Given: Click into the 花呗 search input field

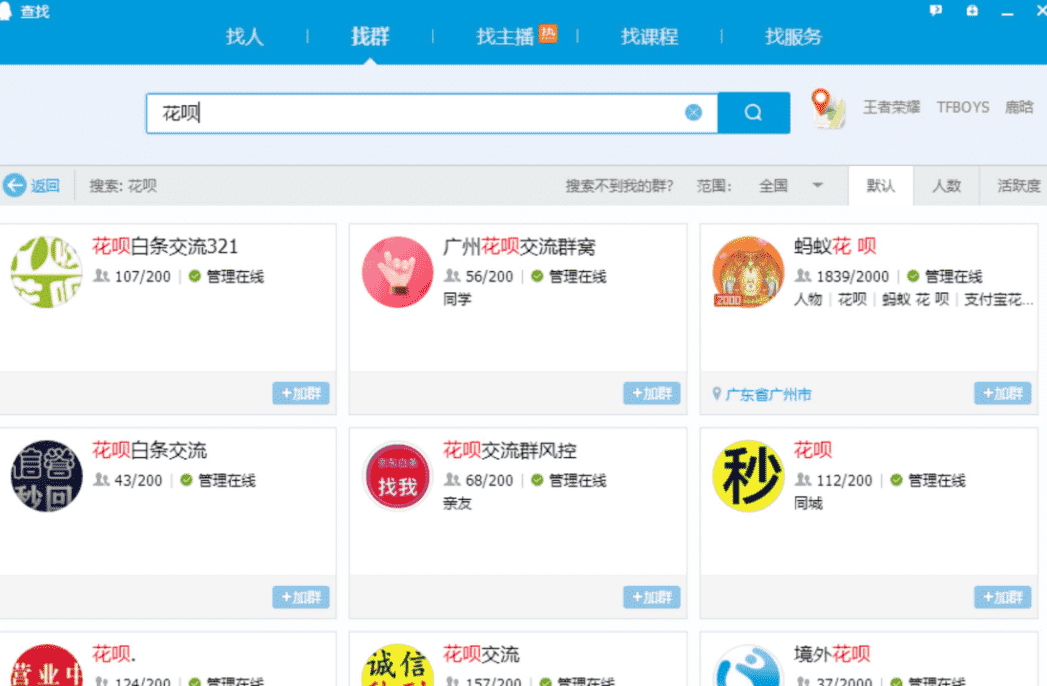Looking at the screenshot, I should [414, 114].
